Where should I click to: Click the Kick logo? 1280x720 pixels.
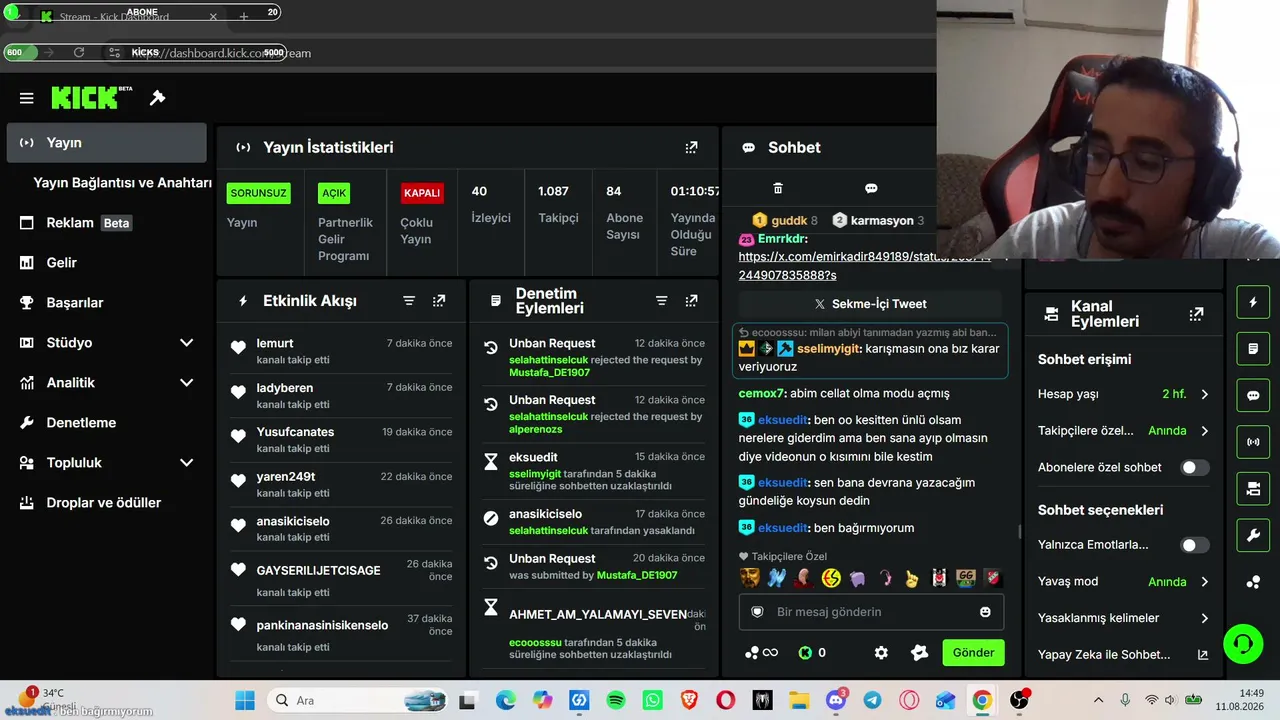[x=91, y=97]
